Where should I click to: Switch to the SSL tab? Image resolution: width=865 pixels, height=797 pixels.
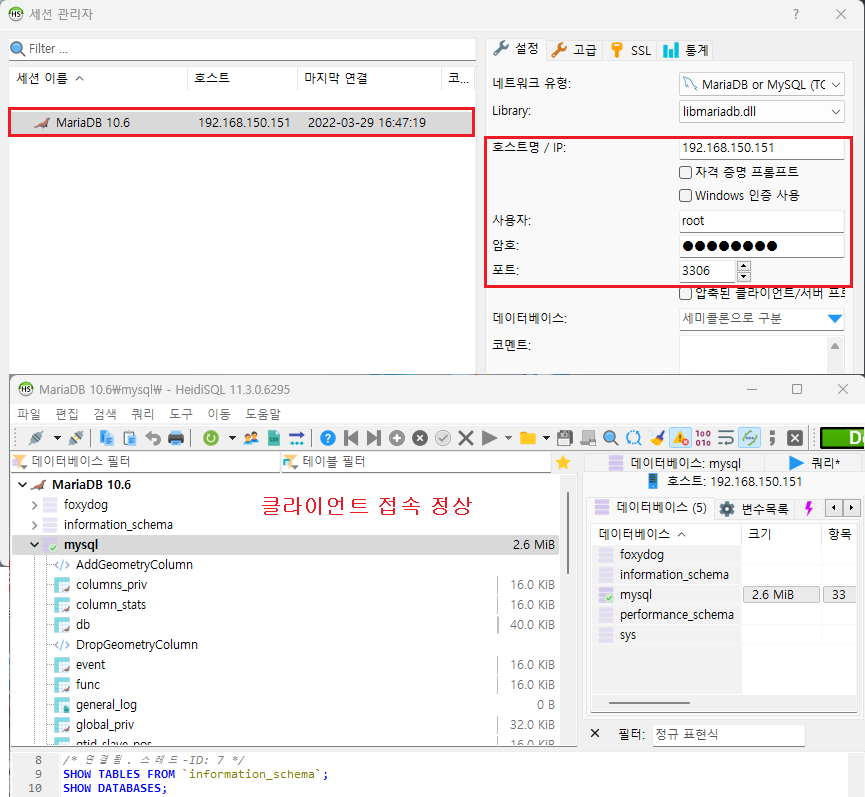tap(631, 50)
